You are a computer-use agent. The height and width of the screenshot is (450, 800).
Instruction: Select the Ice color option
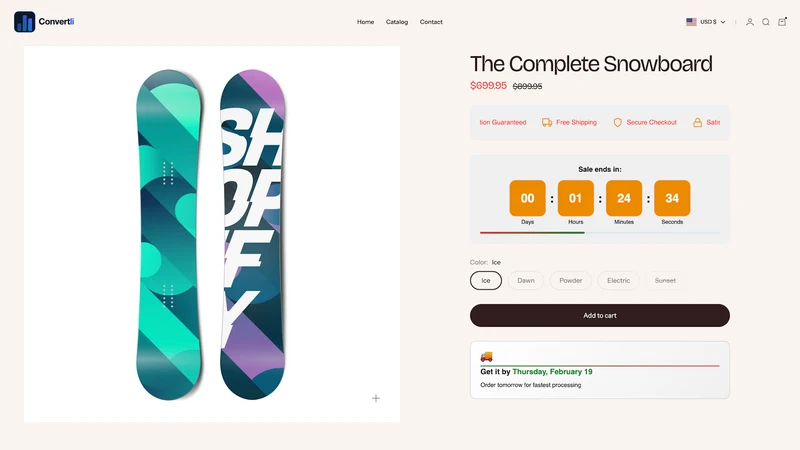pos(486,281)
